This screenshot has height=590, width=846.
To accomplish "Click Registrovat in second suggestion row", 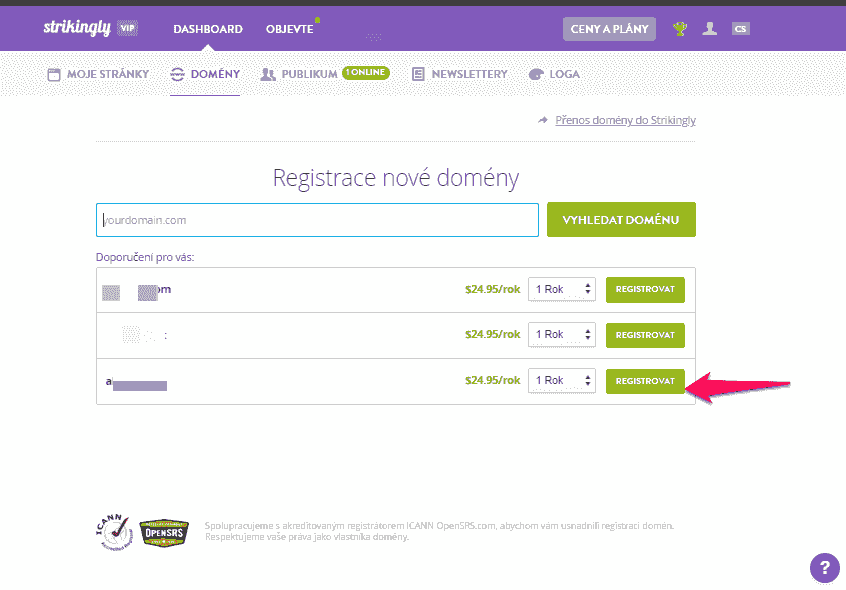I will (645, 335).
